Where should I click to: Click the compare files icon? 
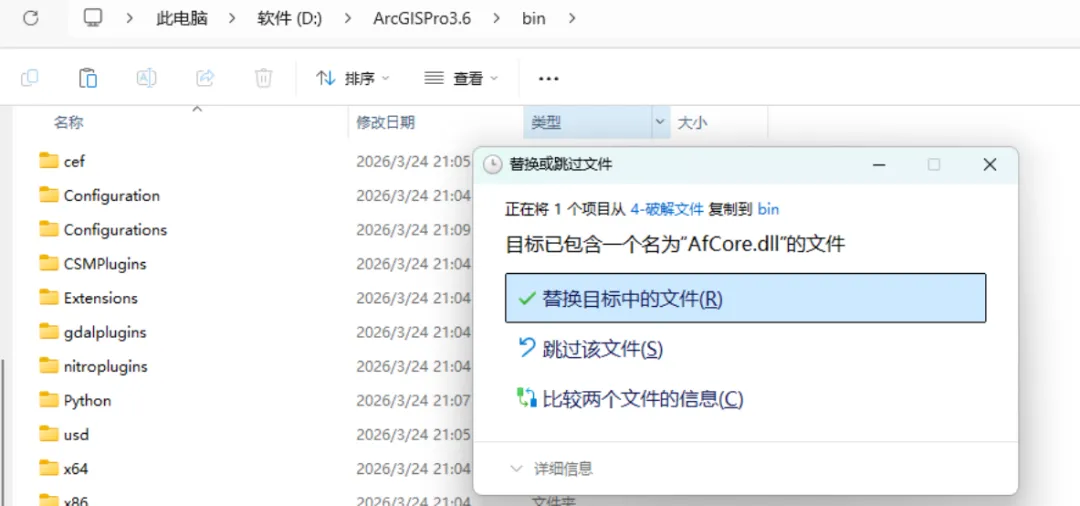[x=527, y=398]
